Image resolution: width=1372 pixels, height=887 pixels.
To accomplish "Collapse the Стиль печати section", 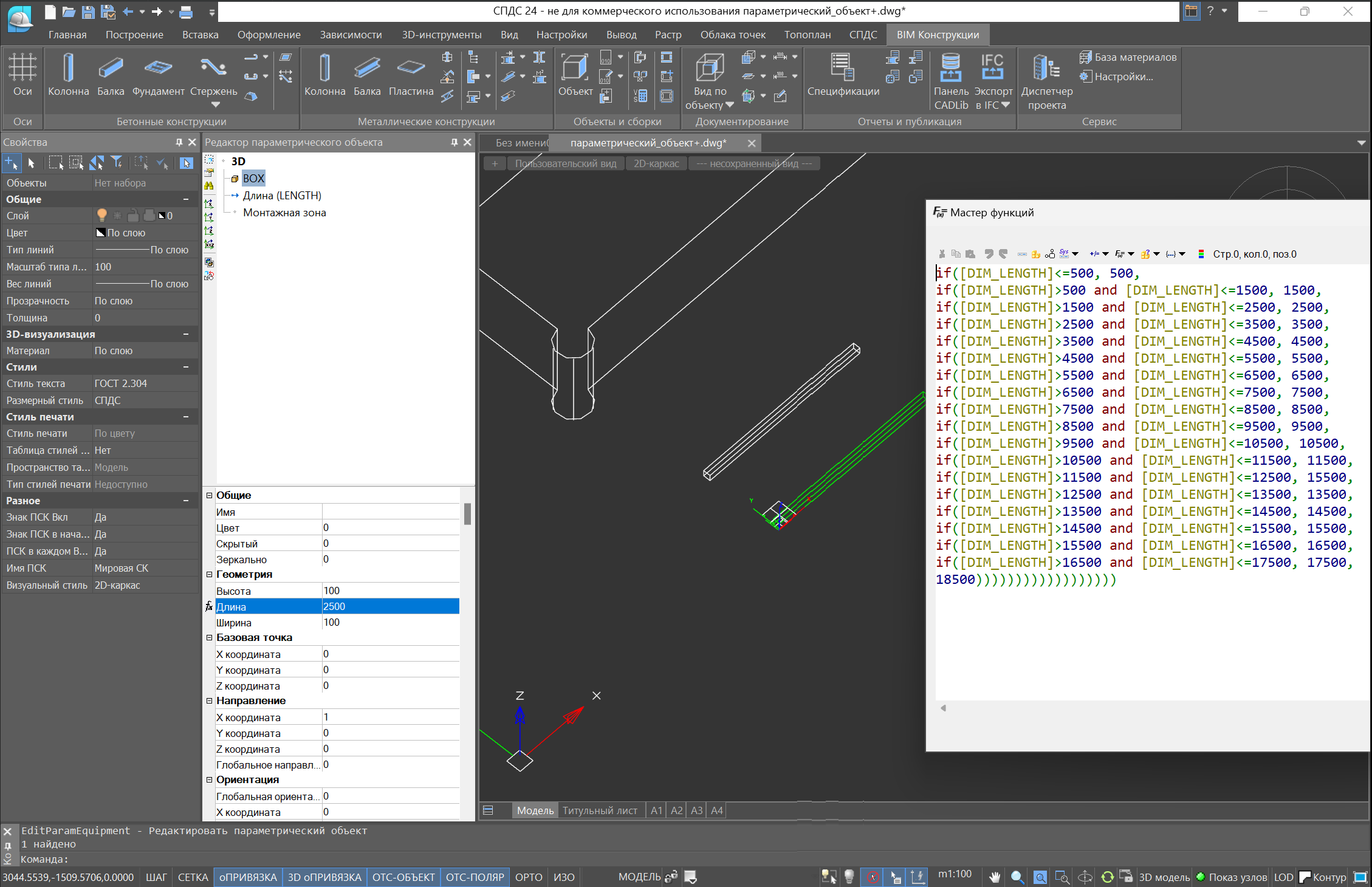I will coord(186,417).
